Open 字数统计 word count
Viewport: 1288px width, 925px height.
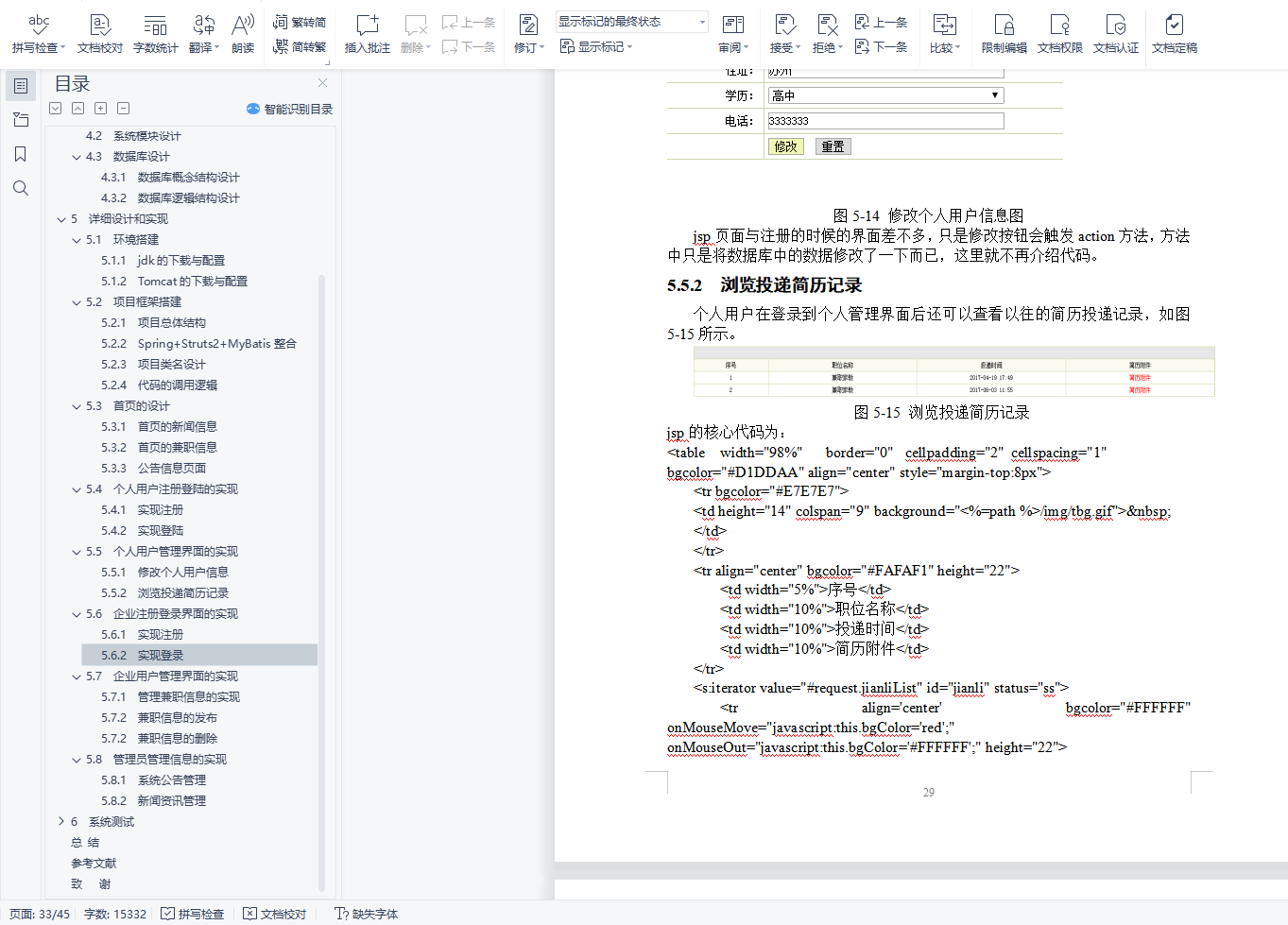coord(155,33)
